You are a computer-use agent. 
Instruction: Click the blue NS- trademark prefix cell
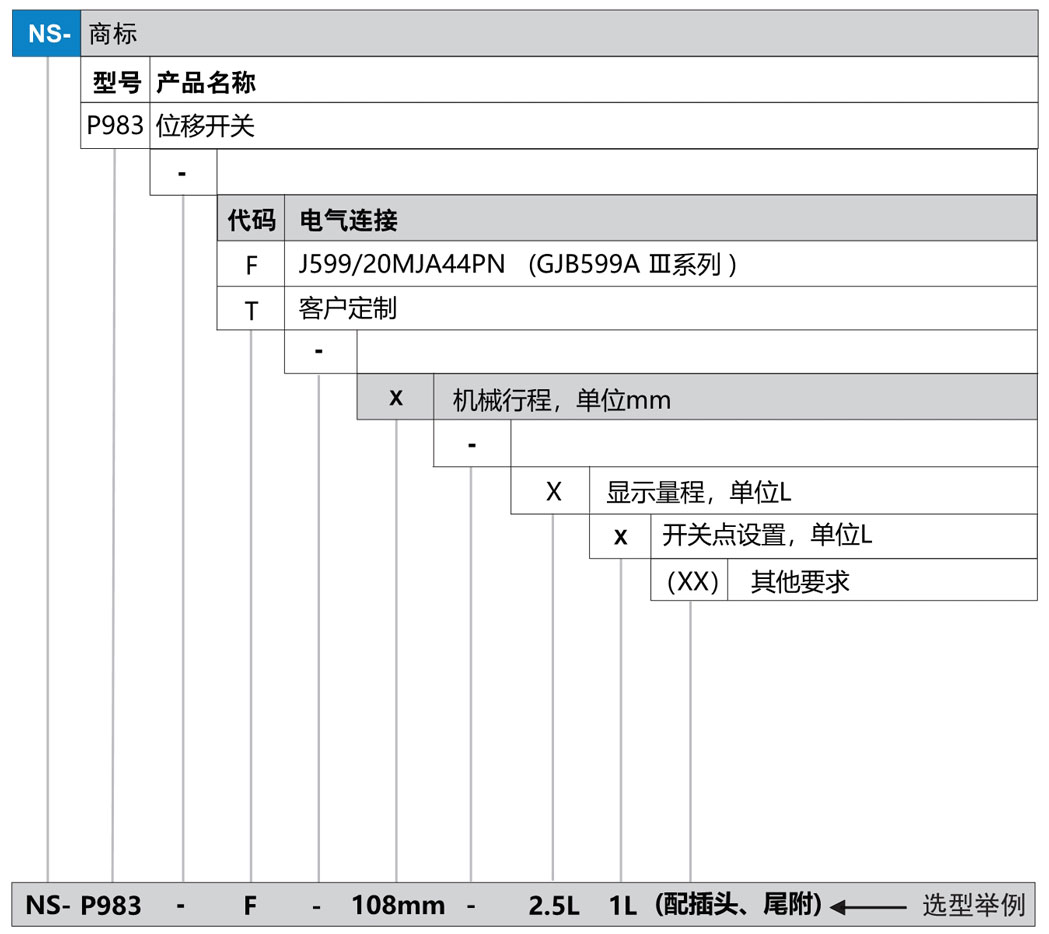tap(45, 34)
